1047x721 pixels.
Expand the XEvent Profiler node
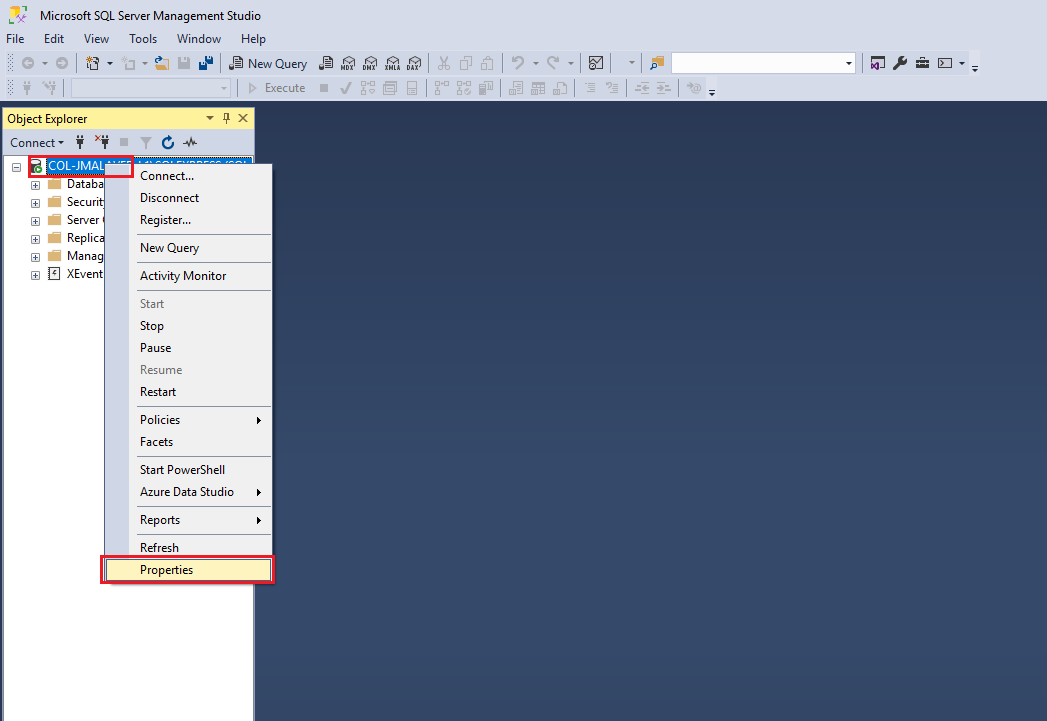[x=35, y=275]
